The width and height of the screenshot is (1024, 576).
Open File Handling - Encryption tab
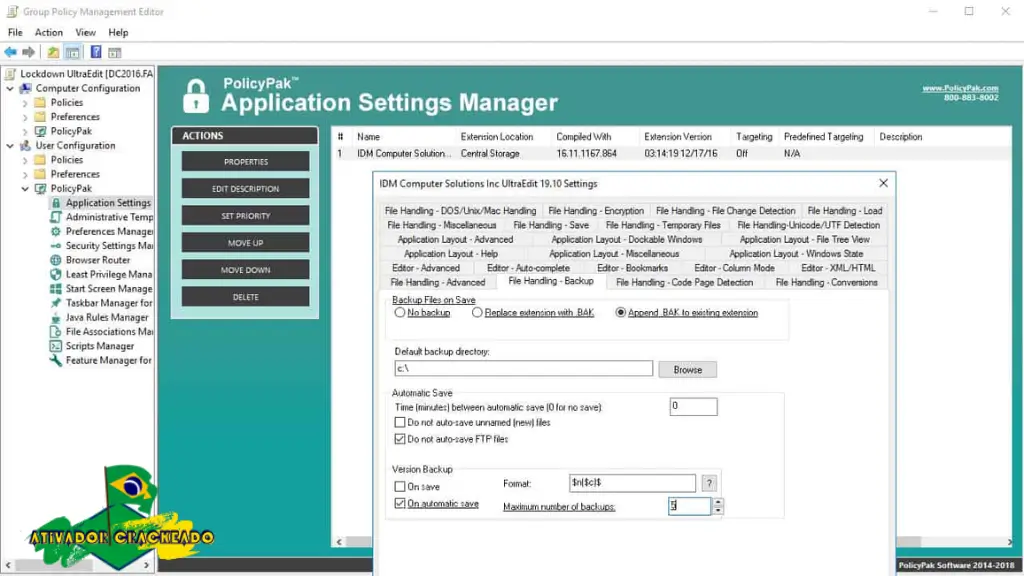pyautogui.click(x=596, y=211)
